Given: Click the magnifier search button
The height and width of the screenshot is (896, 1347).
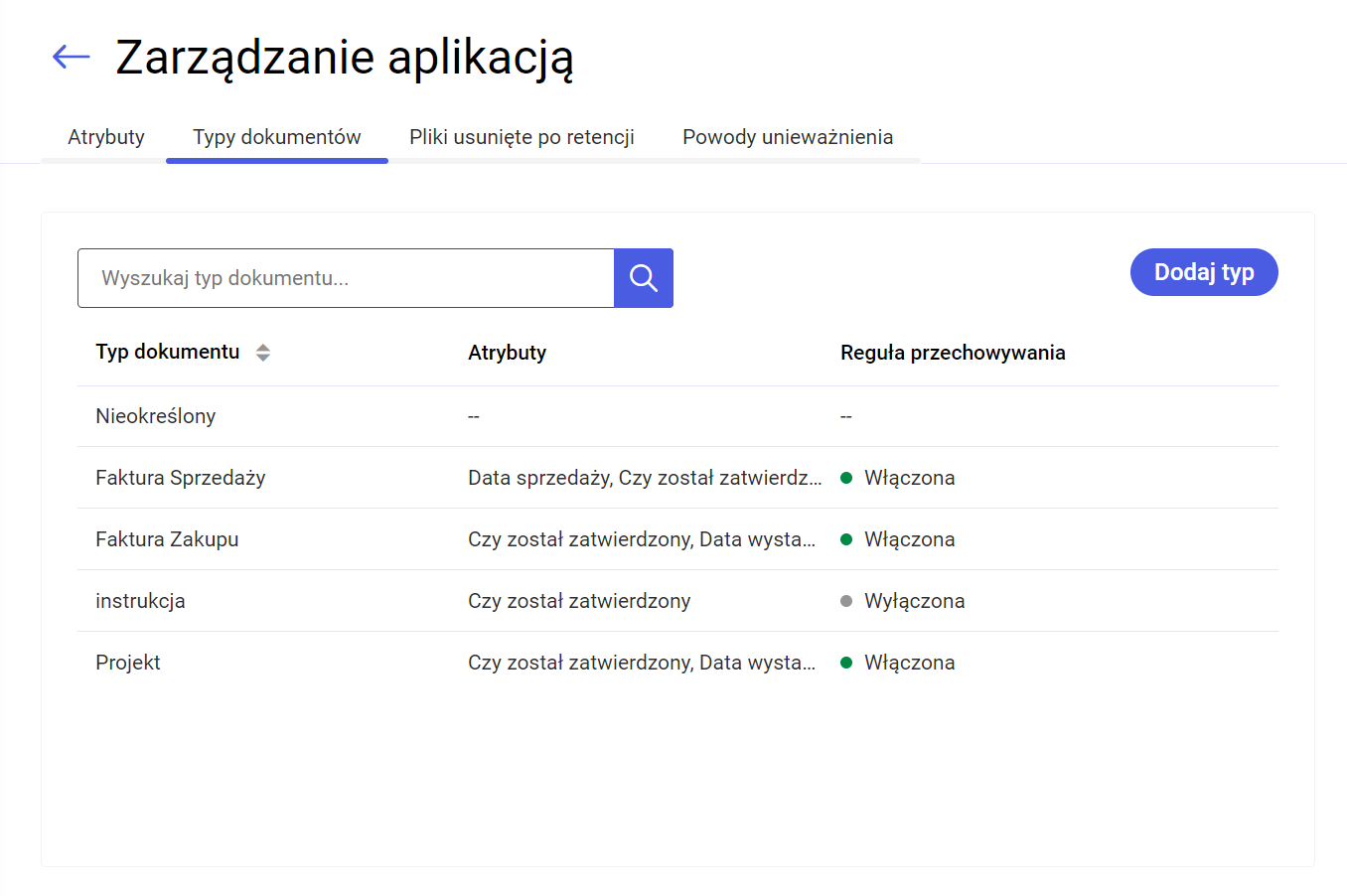Looking at the screenshot, I should point(644,278).
